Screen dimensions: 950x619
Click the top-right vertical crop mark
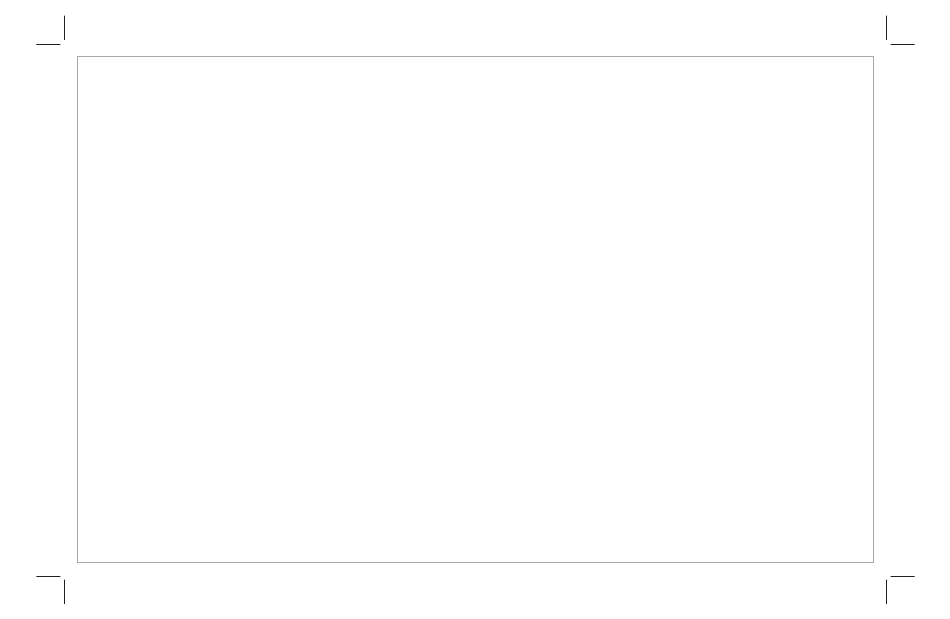886,28
